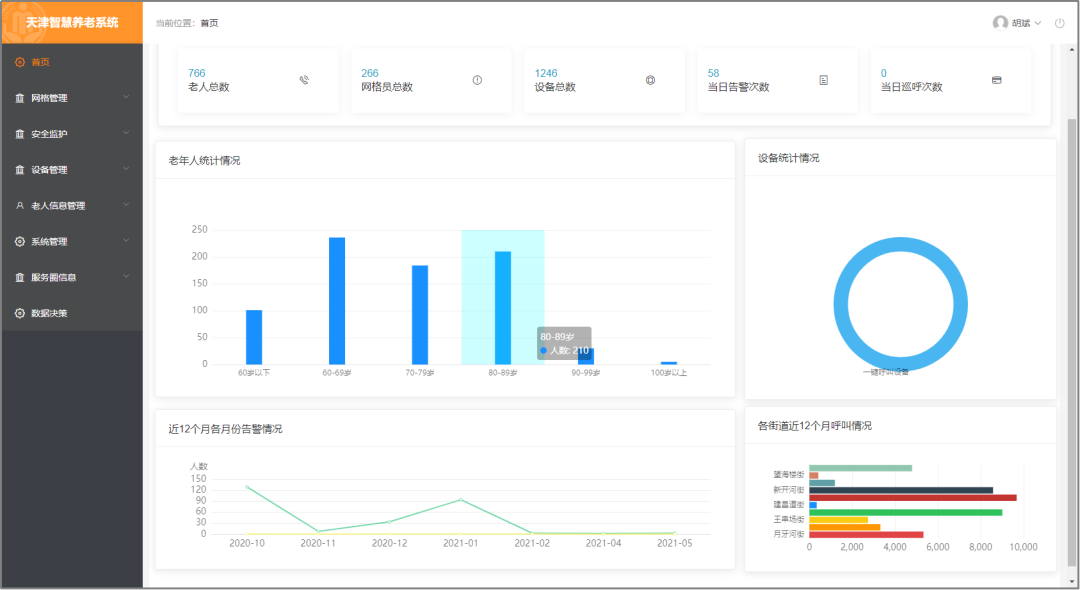Click the 60-69岁 bar in chart
The image size is (1080, 590).
pyautogui.click(x=337, y=300)
